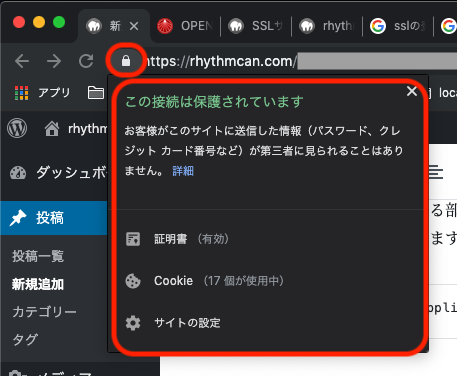Close the active tab with its X

click(x=134, y=26)
